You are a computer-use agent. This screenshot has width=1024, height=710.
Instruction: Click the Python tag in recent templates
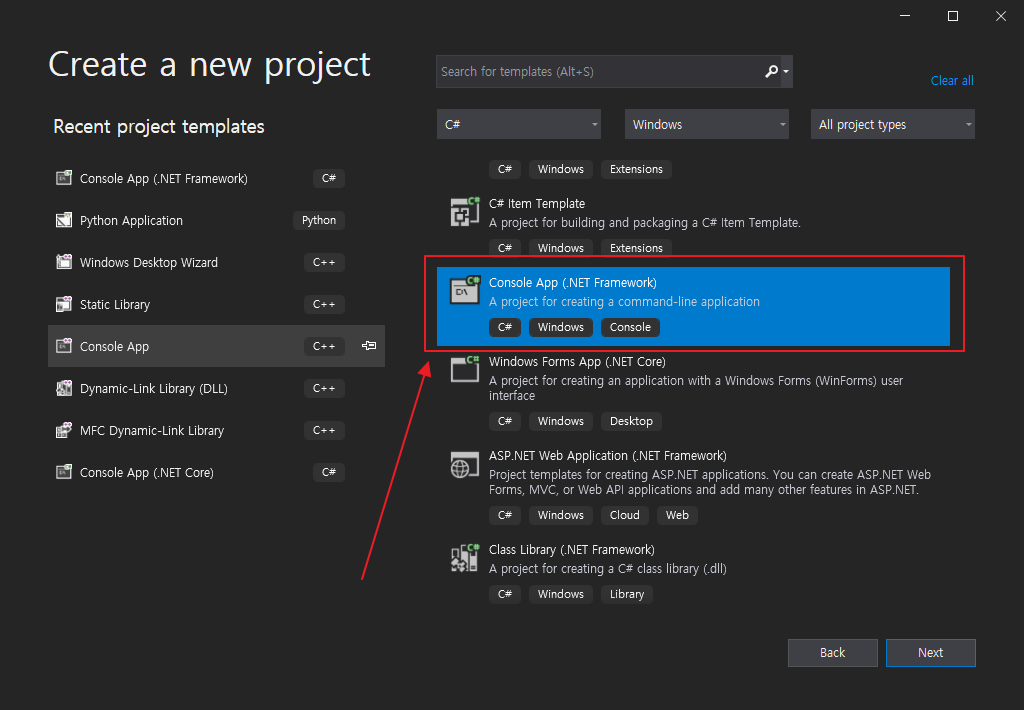pos(319,220)
